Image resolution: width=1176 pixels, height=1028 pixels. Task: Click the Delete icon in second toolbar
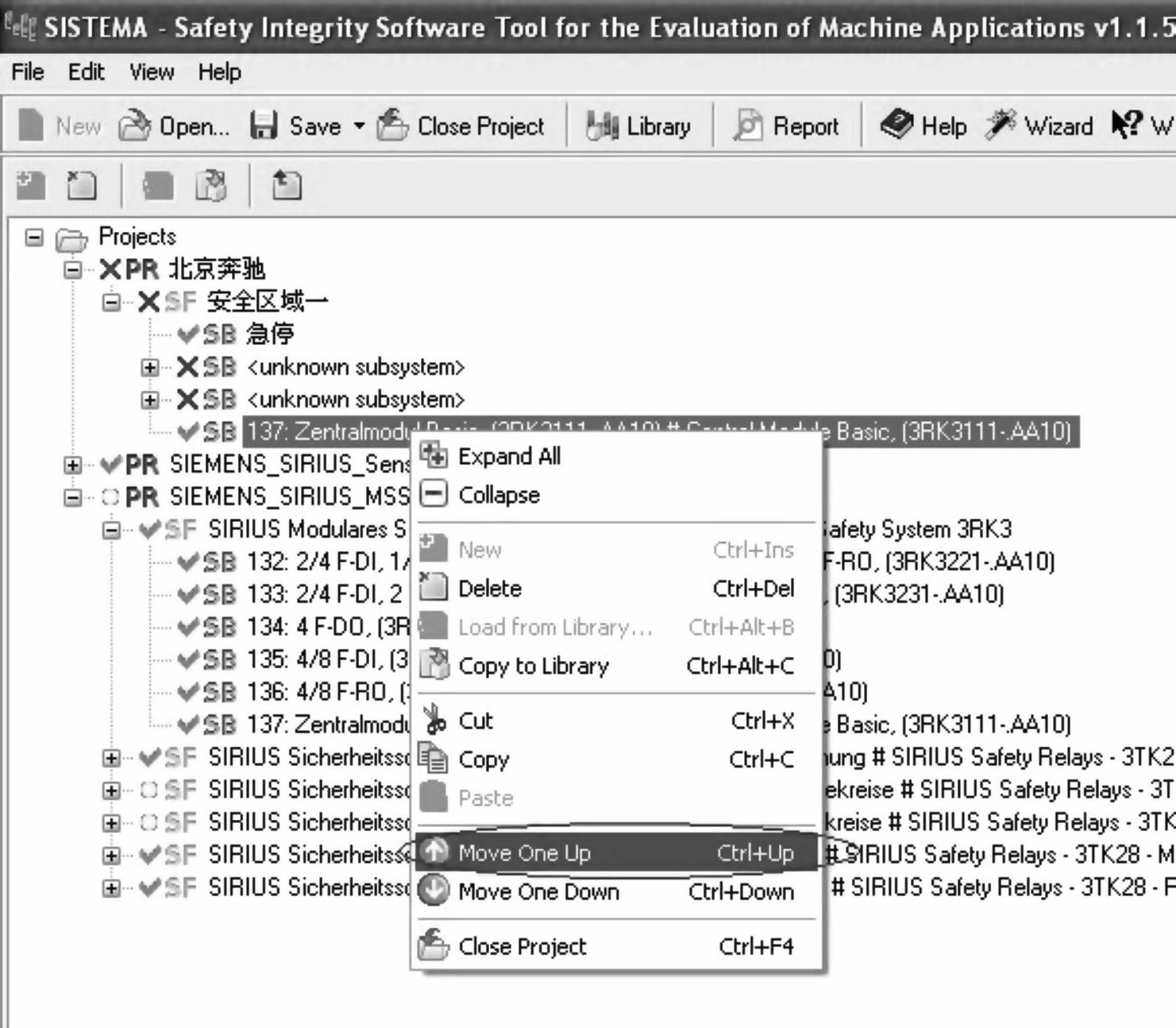pos(82,186)
